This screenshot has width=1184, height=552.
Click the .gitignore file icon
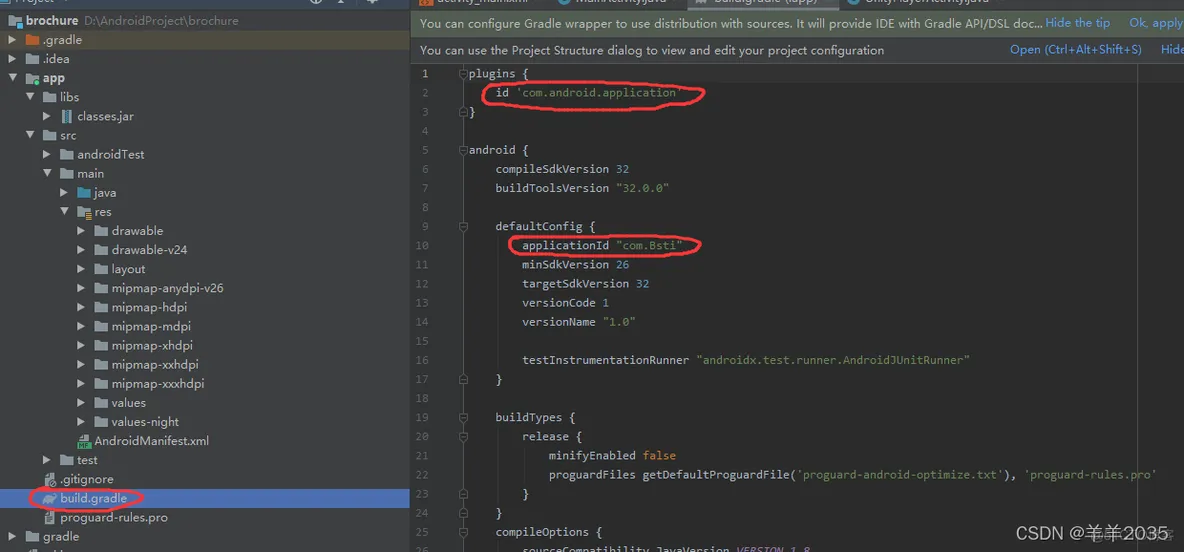[x=50, y=480]
